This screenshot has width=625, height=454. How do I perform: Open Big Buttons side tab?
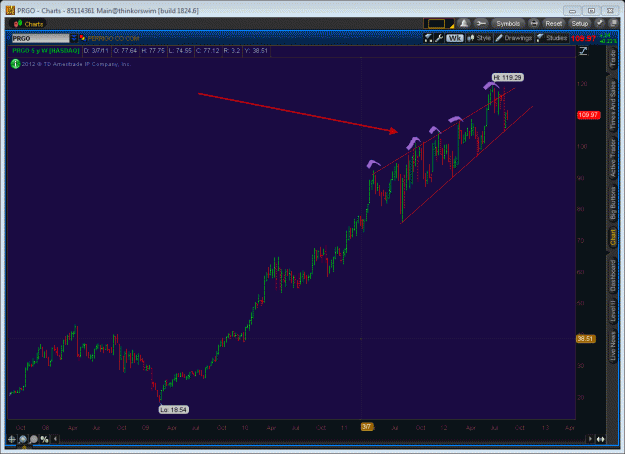pyautogui.click(x=613, y=203)
